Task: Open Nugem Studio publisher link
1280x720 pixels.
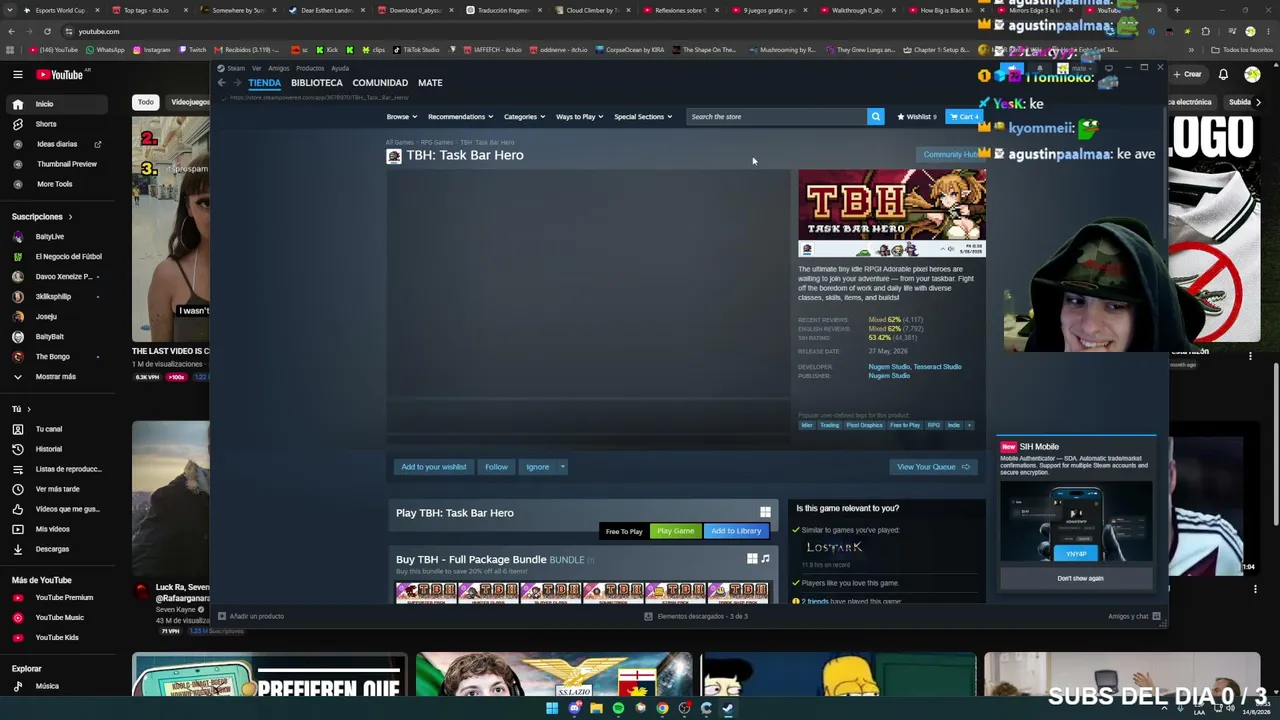Action: click(889, 376)
